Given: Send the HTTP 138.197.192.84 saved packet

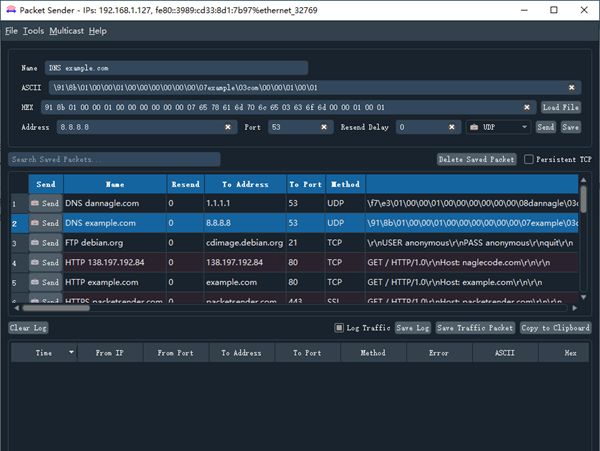Looking at the screenshot, I should click(46, 262).
